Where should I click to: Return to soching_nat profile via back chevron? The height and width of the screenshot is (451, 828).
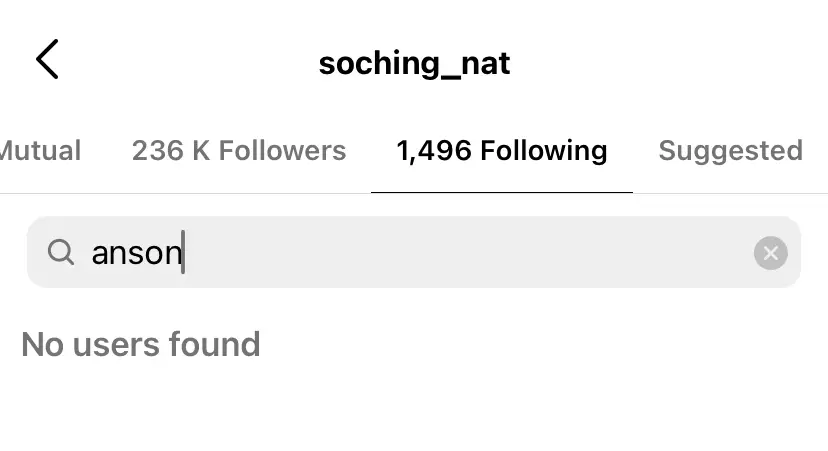pos(47,59)
